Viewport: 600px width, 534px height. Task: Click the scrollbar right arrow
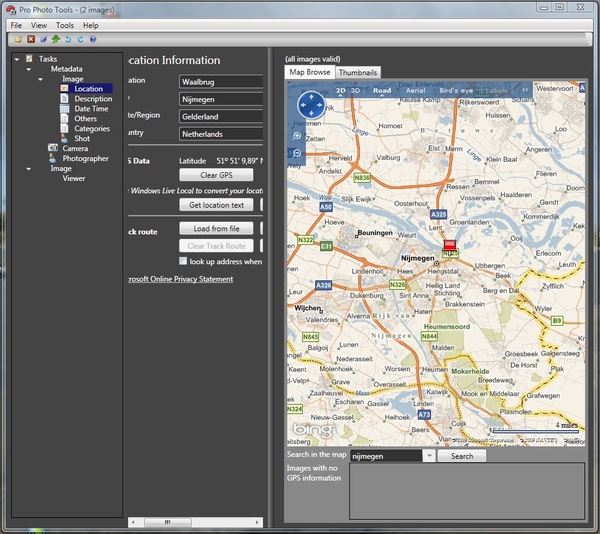[257, 522]
